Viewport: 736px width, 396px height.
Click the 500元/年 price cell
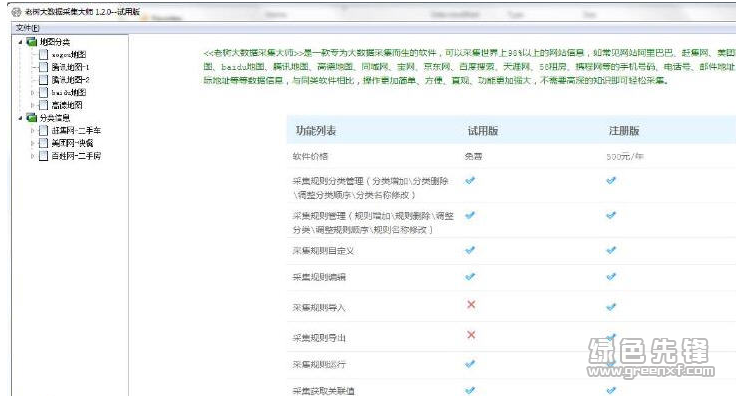pos(624,156)
